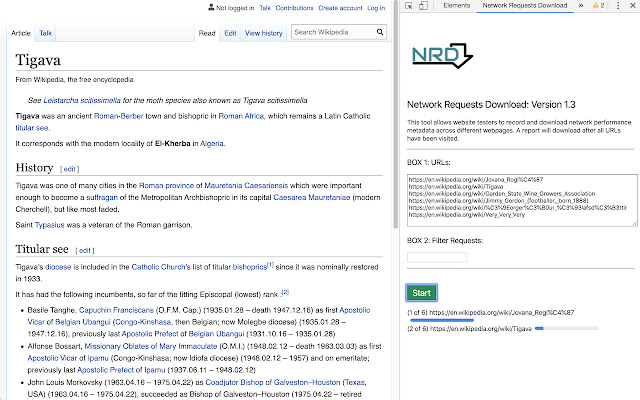Screen dimensions: 640x400
Task: Open the Capuchin Franciscans link
Action: pyautogui.click(x=116, y=310)
